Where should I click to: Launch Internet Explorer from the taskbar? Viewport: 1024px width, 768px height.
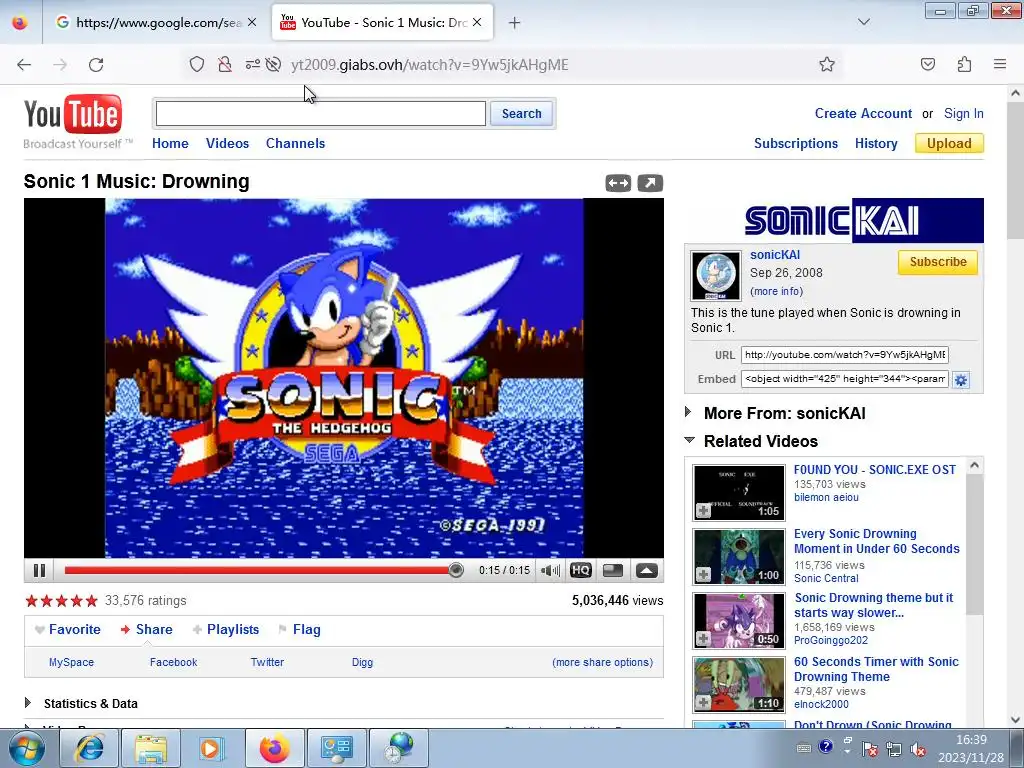click(x=89, y=748)
